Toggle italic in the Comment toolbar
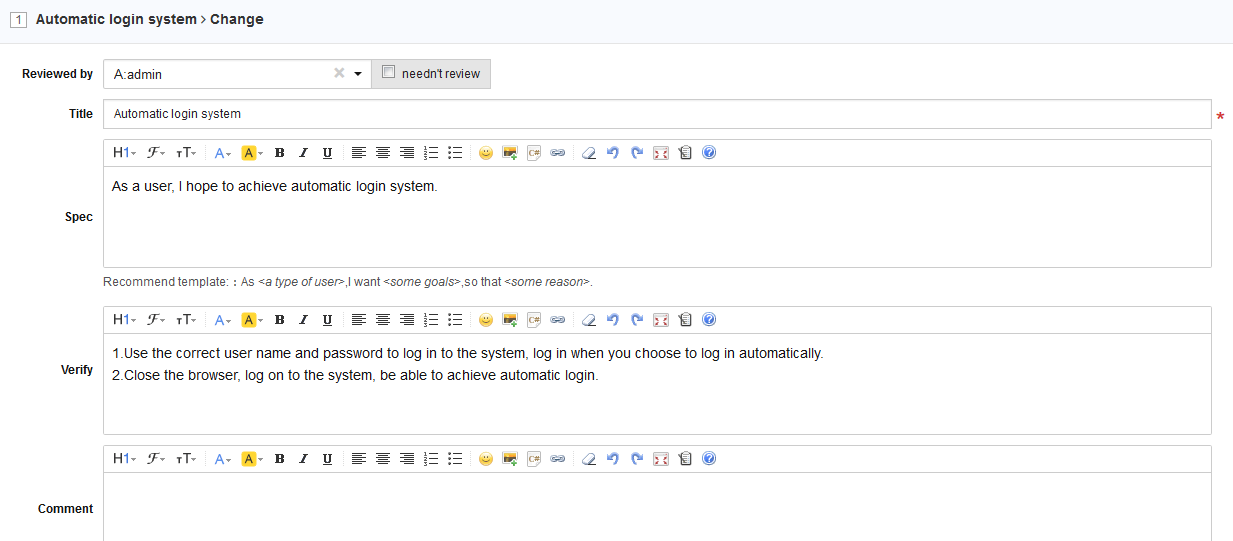This screenshot has height=541, width=1233. (303, 459)
